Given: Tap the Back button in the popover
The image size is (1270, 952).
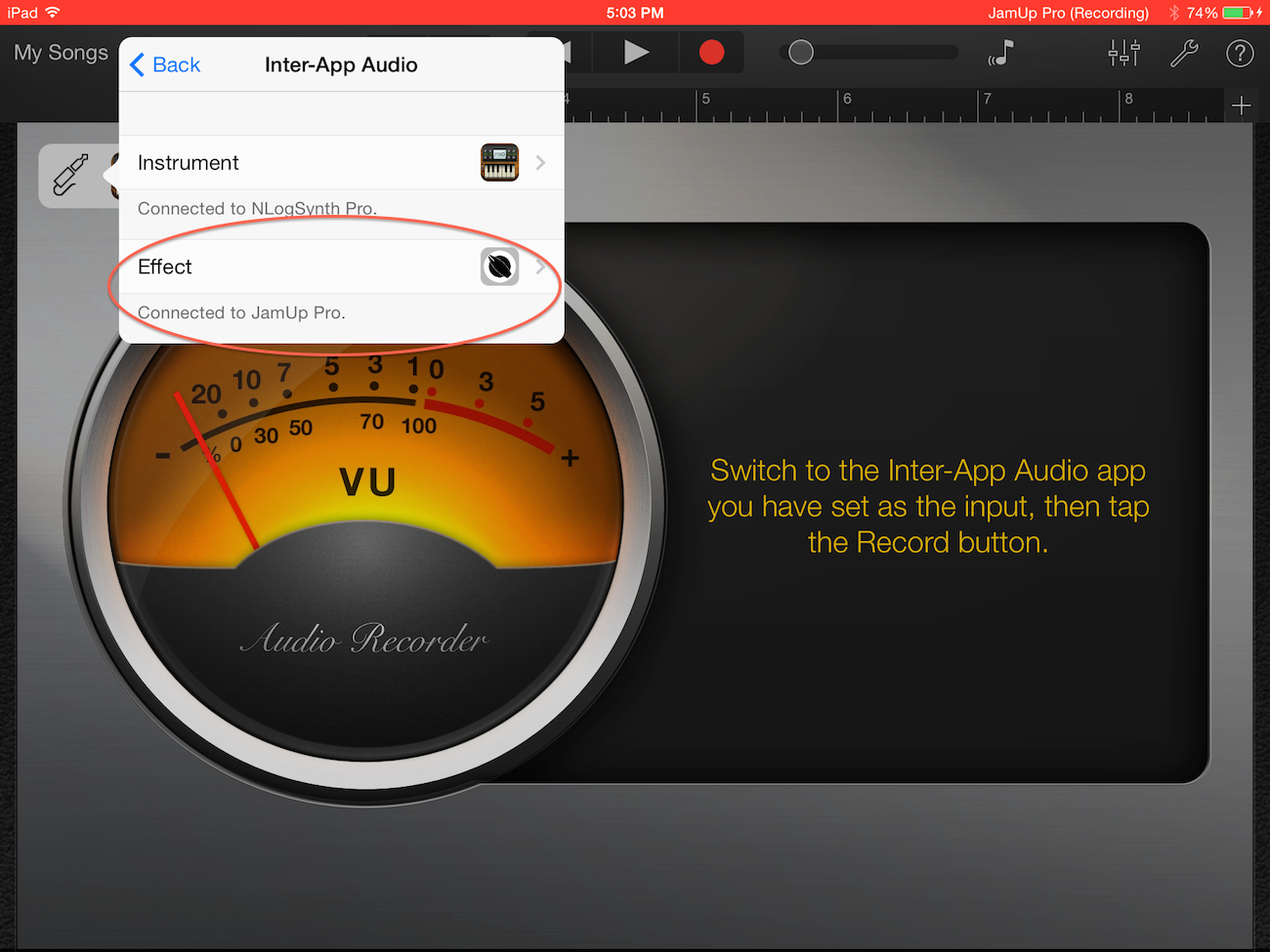Looking at the screenshot, I should click(x=165, y=64).
